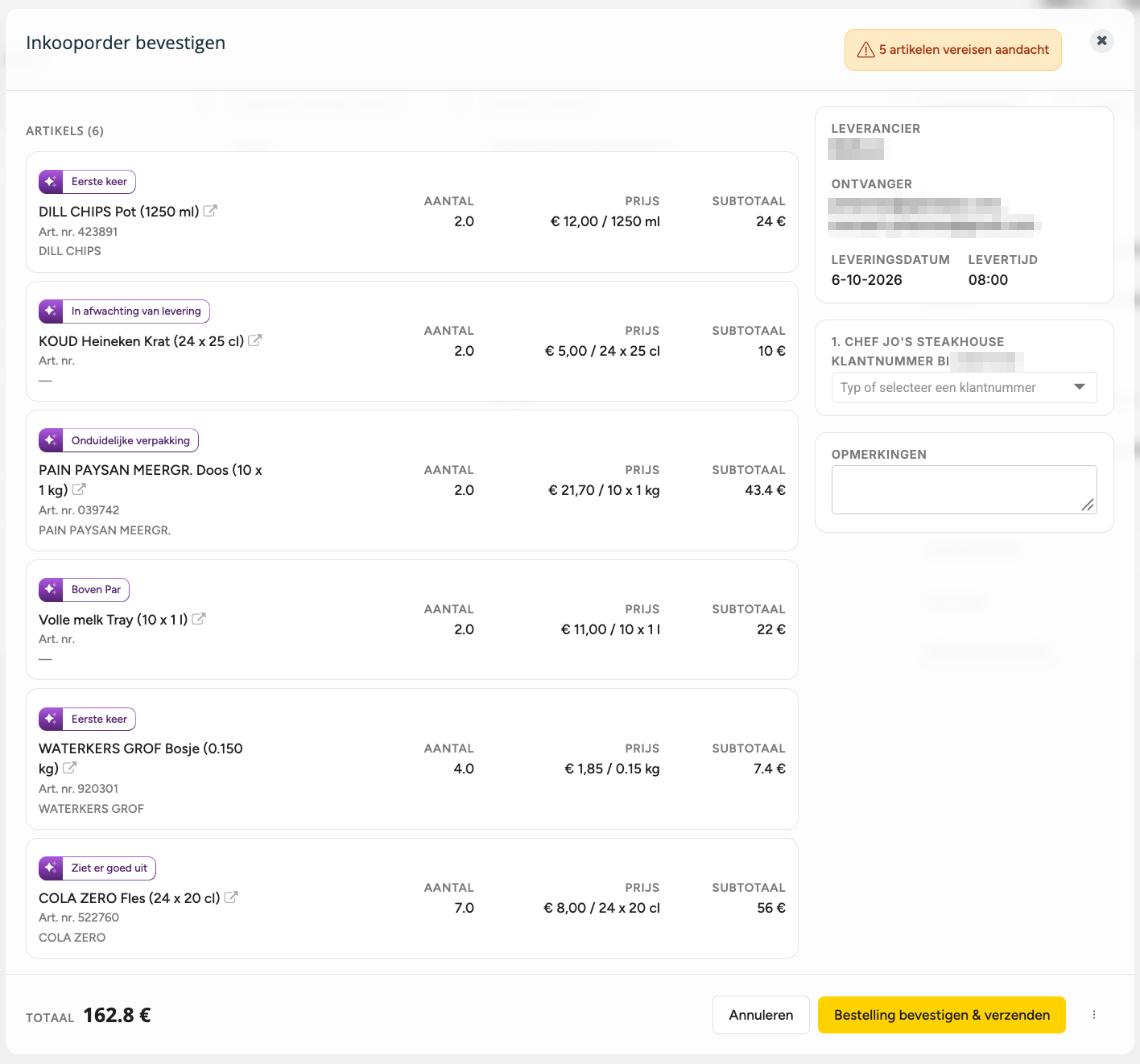Select the In afwachting van levering badge
Screen dimensions: 1140x1064
(x=124, y=311)
